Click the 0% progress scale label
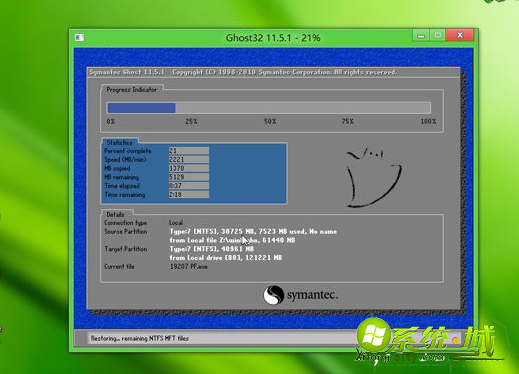The height and width of the screenshot is (374, 519). tap(111, 121)
